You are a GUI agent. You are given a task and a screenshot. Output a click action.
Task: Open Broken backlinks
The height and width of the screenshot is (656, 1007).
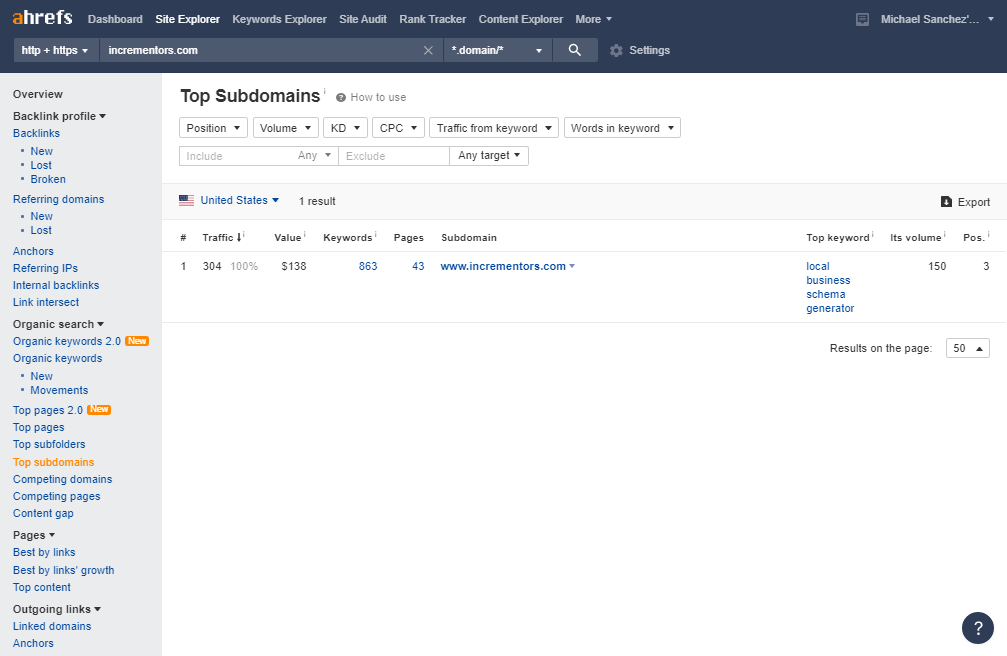48,179
